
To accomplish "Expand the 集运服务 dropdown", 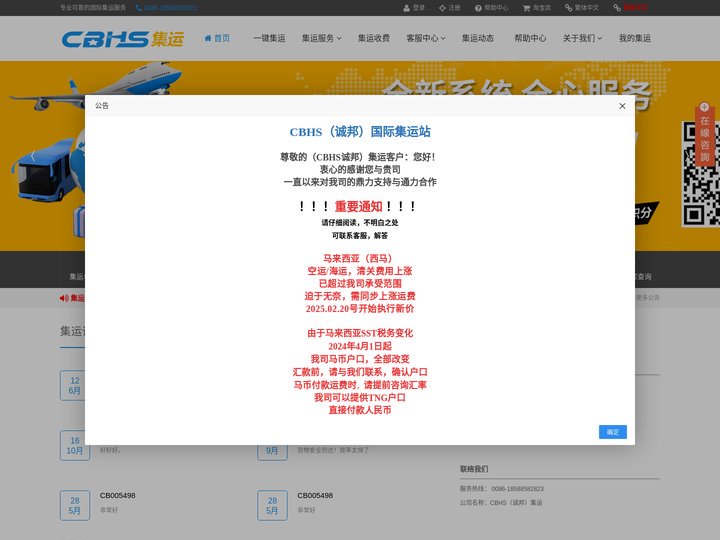I will pyautogui.click(x=321, y=38).
